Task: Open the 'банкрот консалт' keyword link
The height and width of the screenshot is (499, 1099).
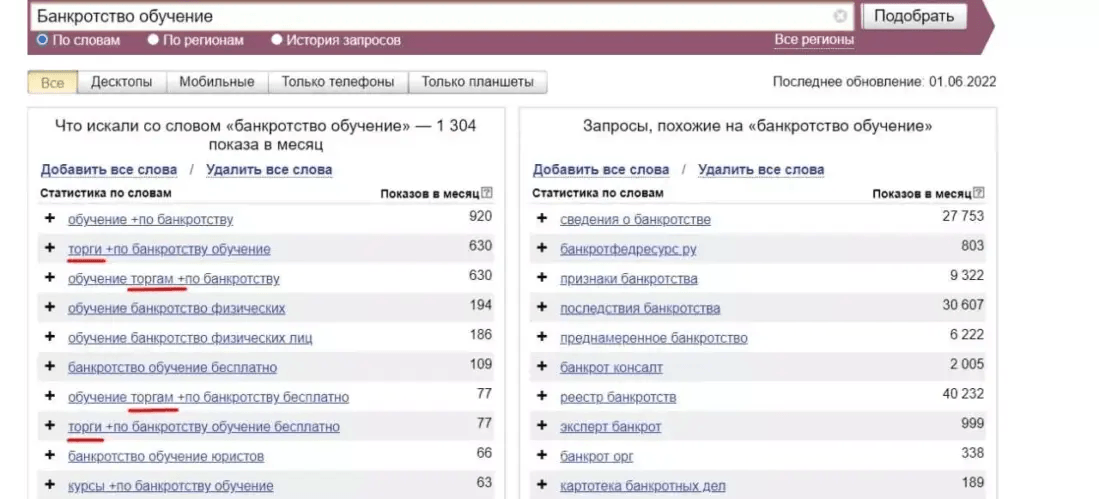Action: pyautogui.click(x=611, y=367)
